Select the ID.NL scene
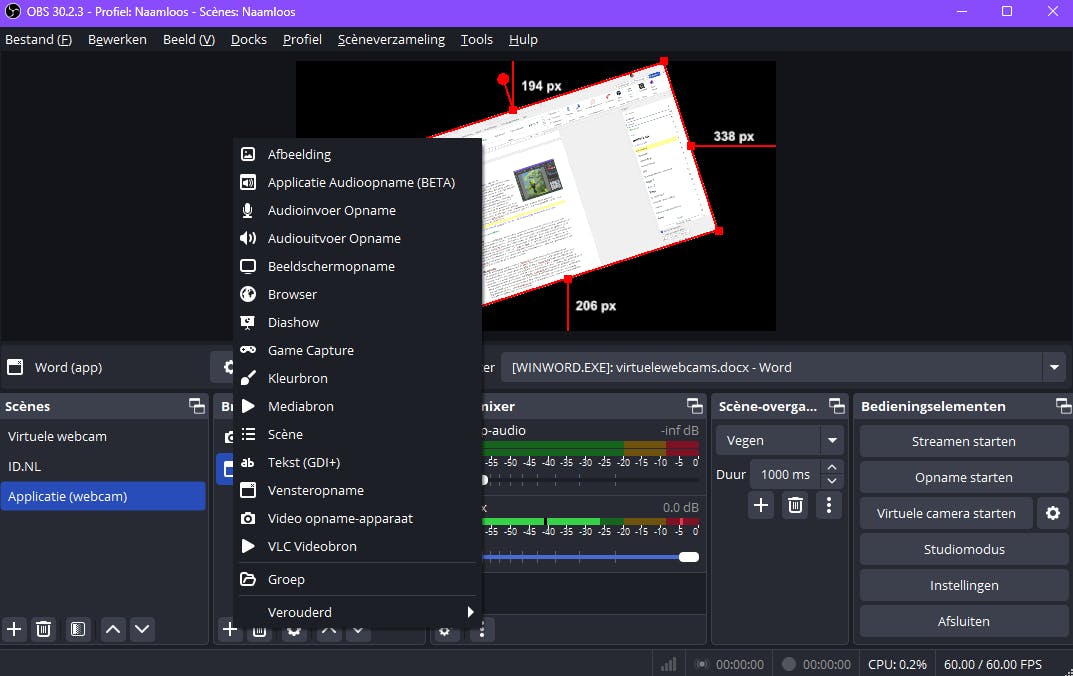 pos(103,467)
